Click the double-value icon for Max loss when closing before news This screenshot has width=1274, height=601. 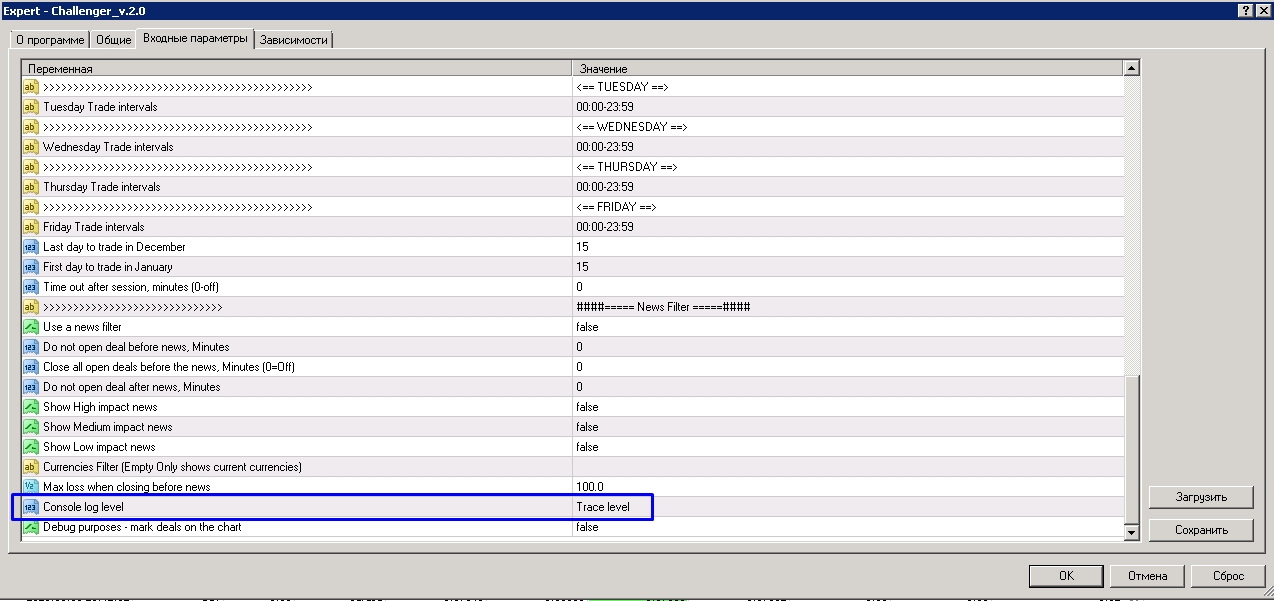tap(30, 487)
